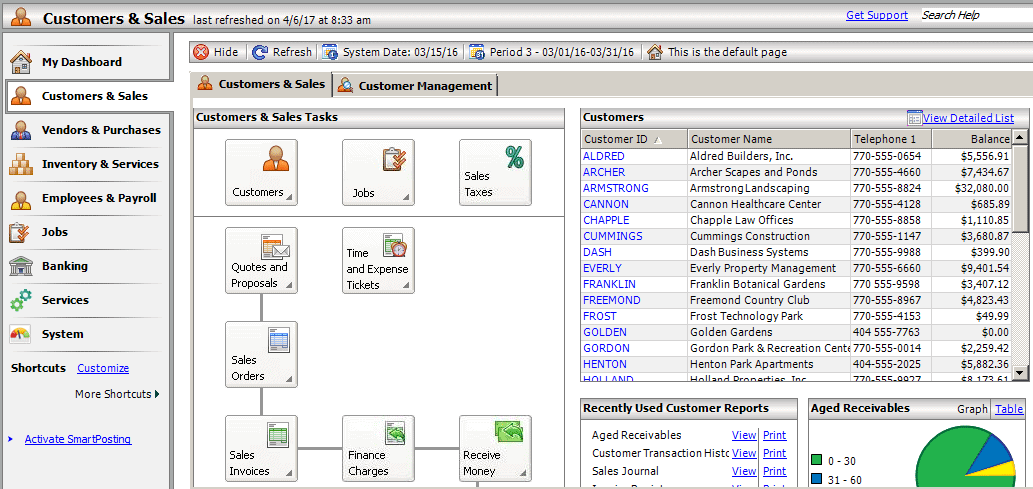
Task: Click the Get Support link
Action: [877, 15]
